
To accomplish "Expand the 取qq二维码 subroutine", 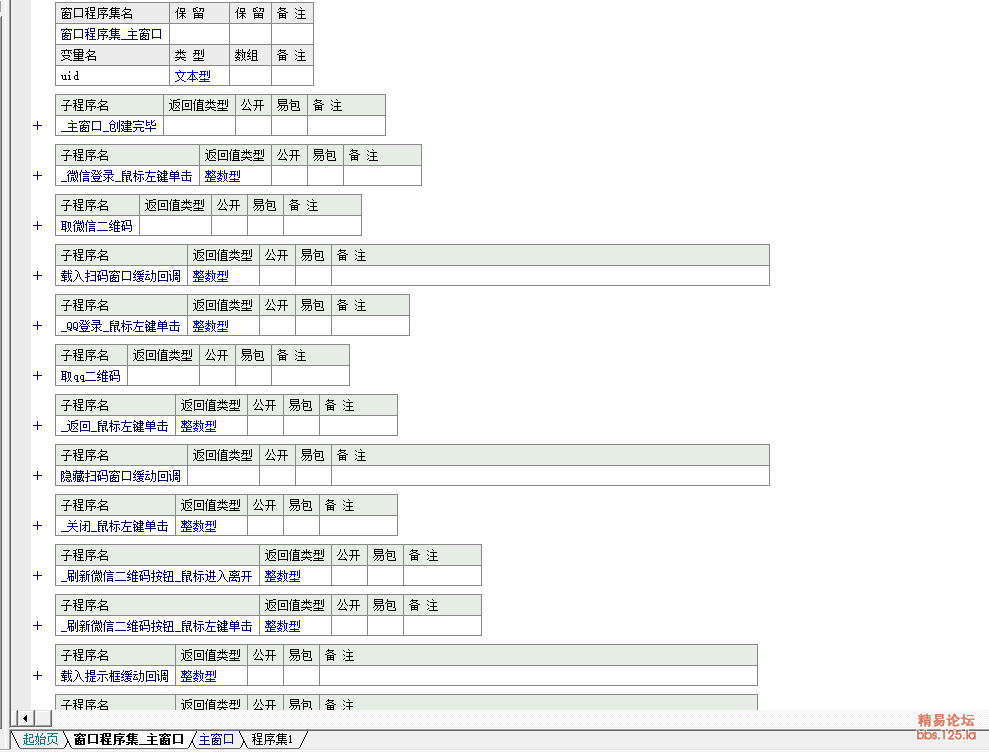I will (37, 376).
